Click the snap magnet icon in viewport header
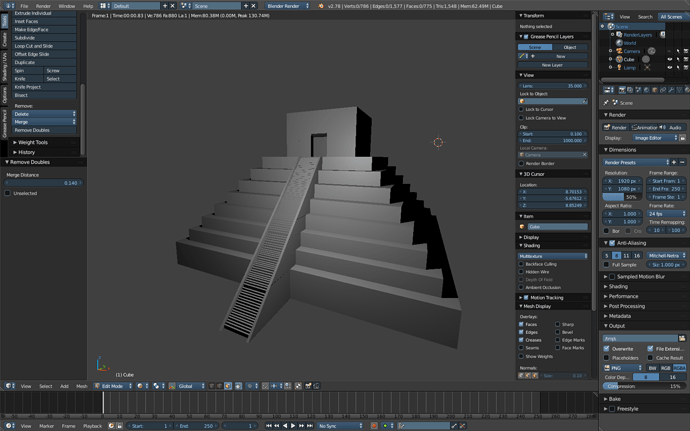 pyautogui.click(x=265, y=386)
